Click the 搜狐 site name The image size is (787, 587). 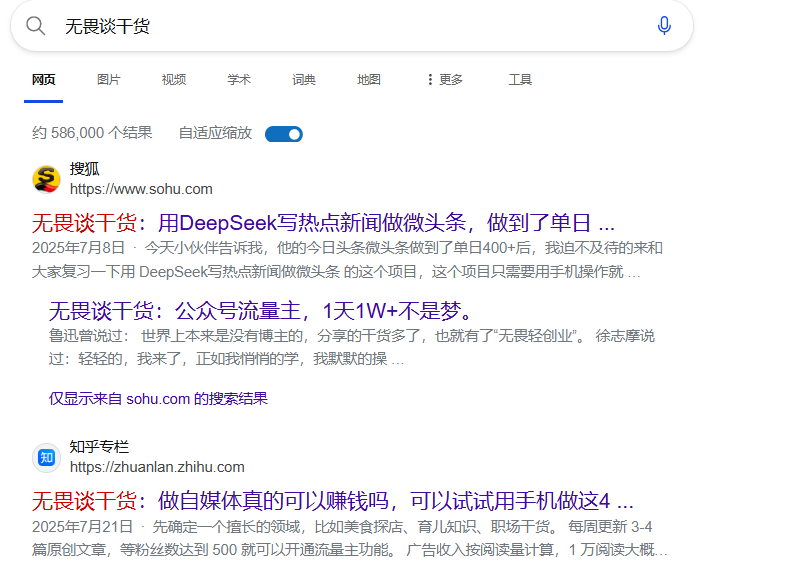pyautogui.click(x=84, y=169)
